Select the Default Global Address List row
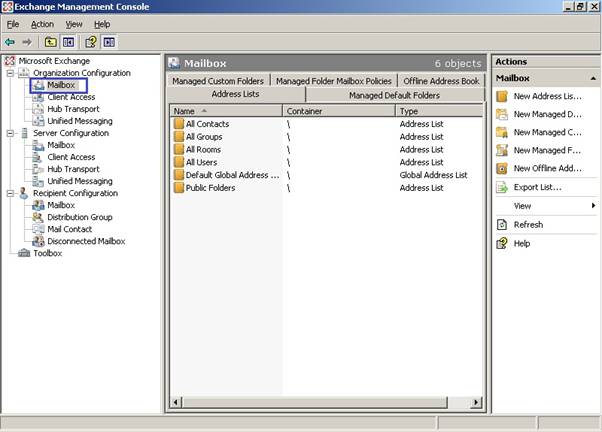Image resolution: width=602 pixels, height=432 pixels. (x=326, y=175)
